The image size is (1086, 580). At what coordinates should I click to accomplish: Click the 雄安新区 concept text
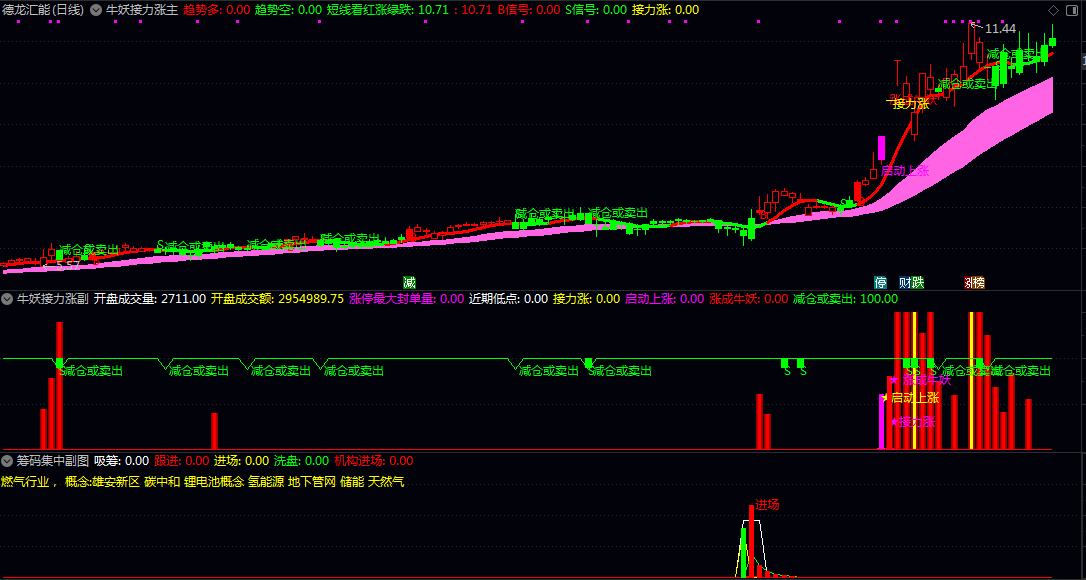point(116,482)
